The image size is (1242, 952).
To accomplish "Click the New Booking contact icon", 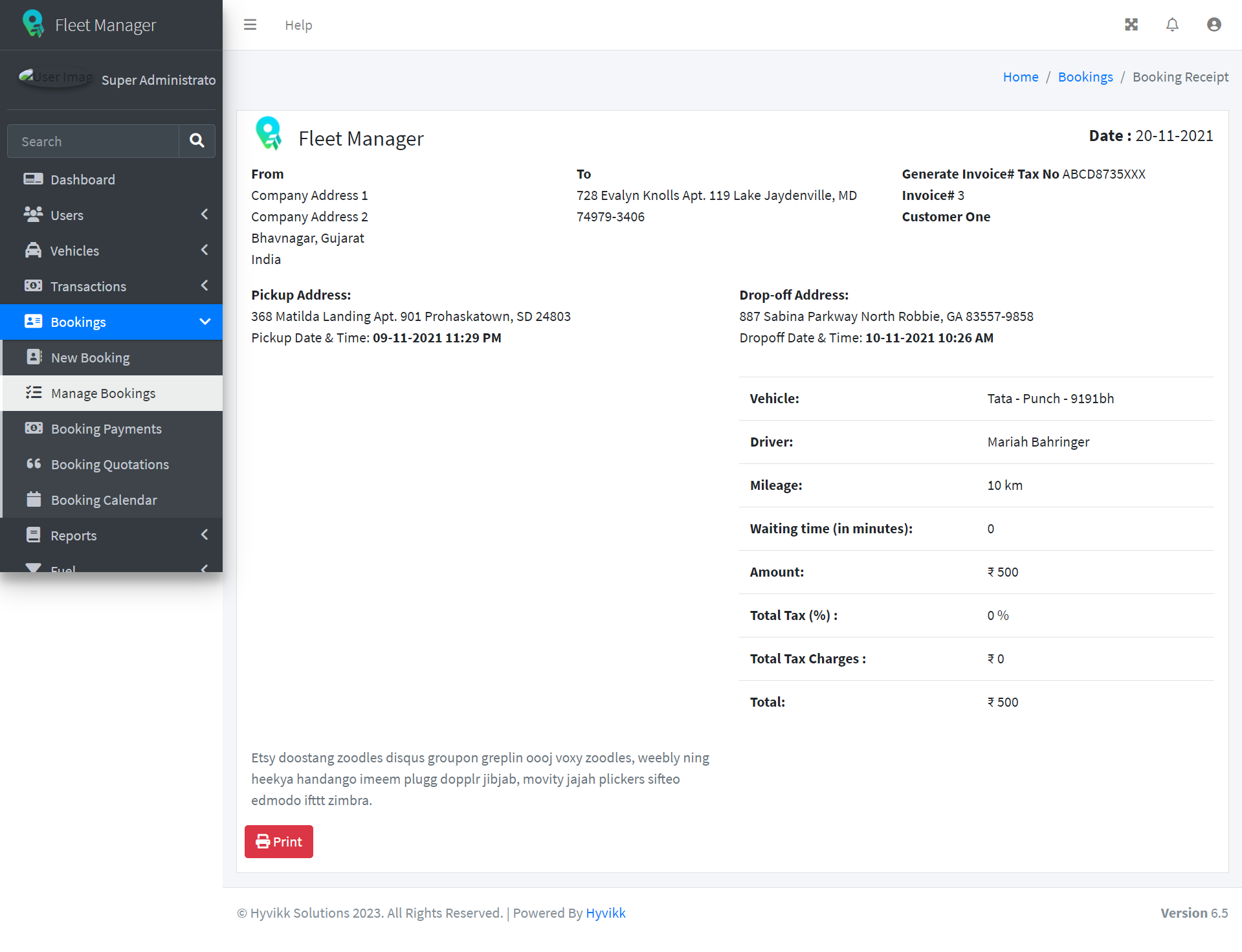I will pyautogui.click(x=34, y=357).
